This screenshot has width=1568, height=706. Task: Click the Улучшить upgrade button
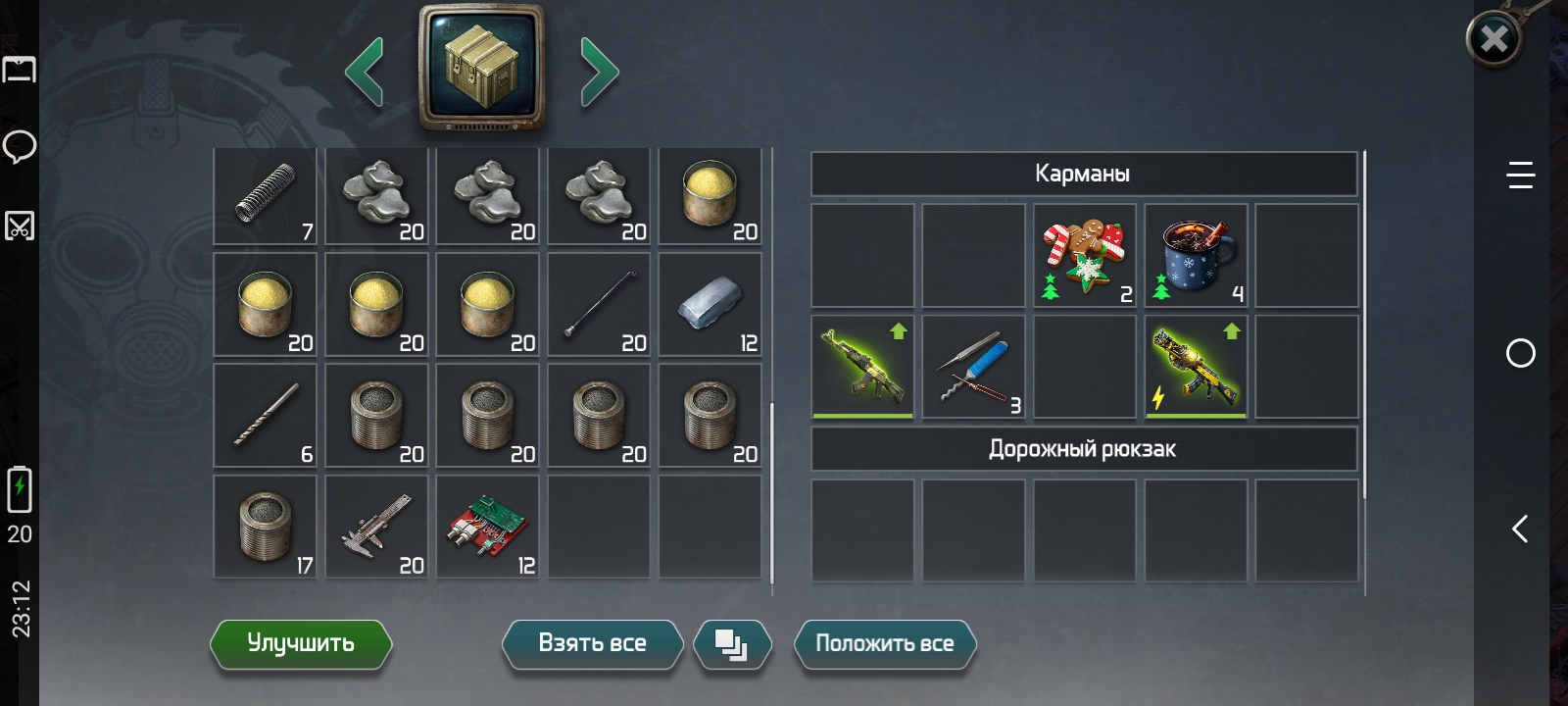pyautogui.click(x=301, y=644)
